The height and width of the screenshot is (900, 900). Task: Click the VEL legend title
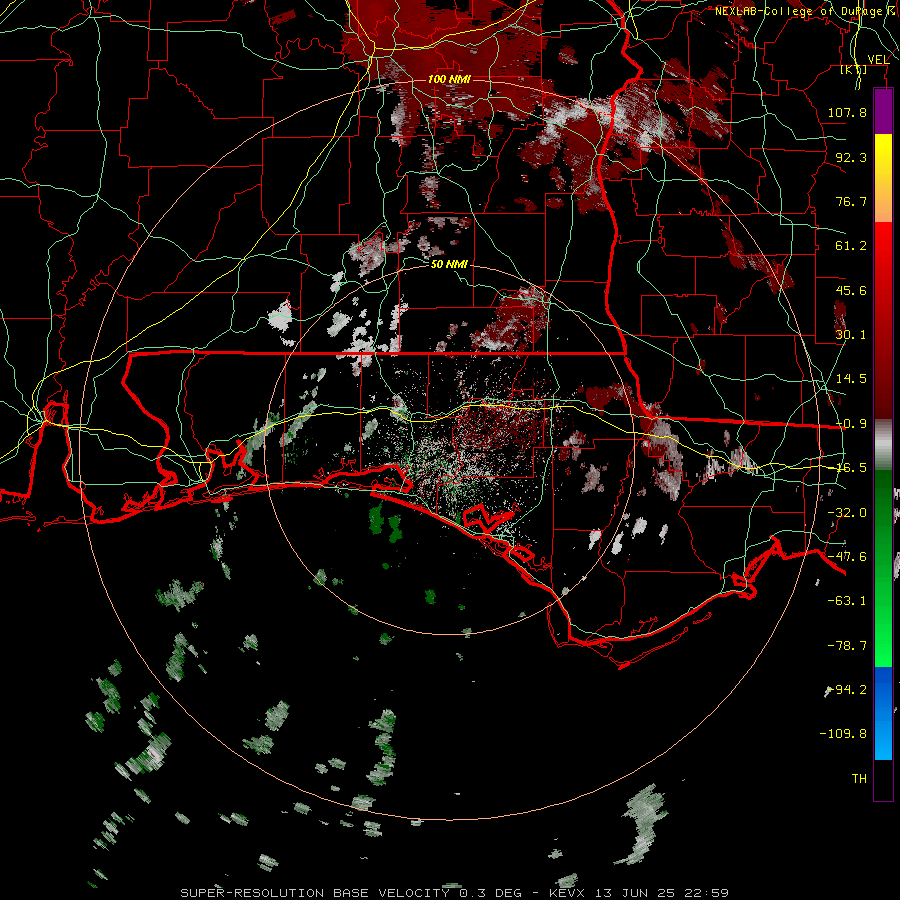[878, 59]
